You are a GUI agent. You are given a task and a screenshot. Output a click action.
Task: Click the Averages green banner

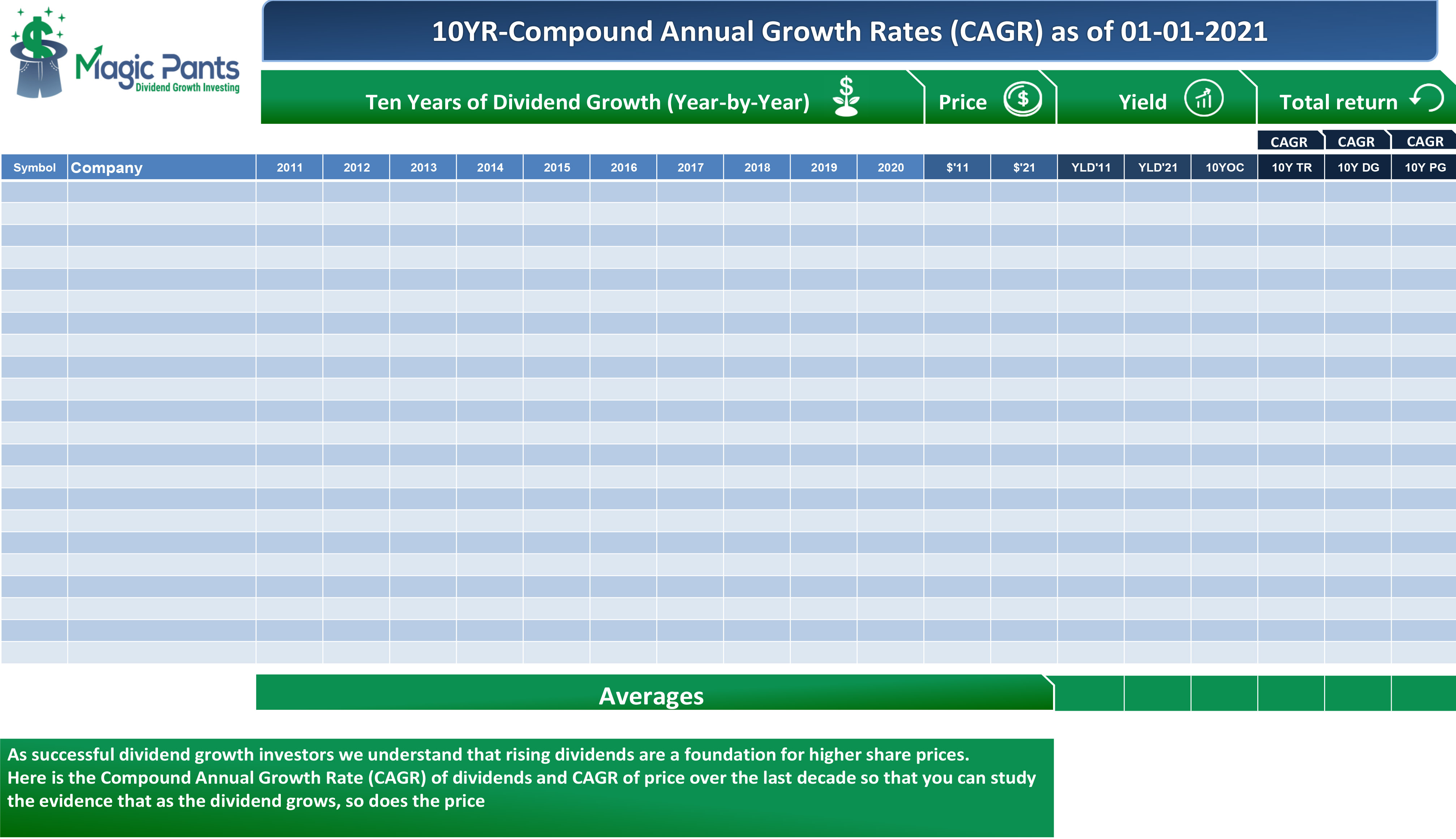point(651,696)
